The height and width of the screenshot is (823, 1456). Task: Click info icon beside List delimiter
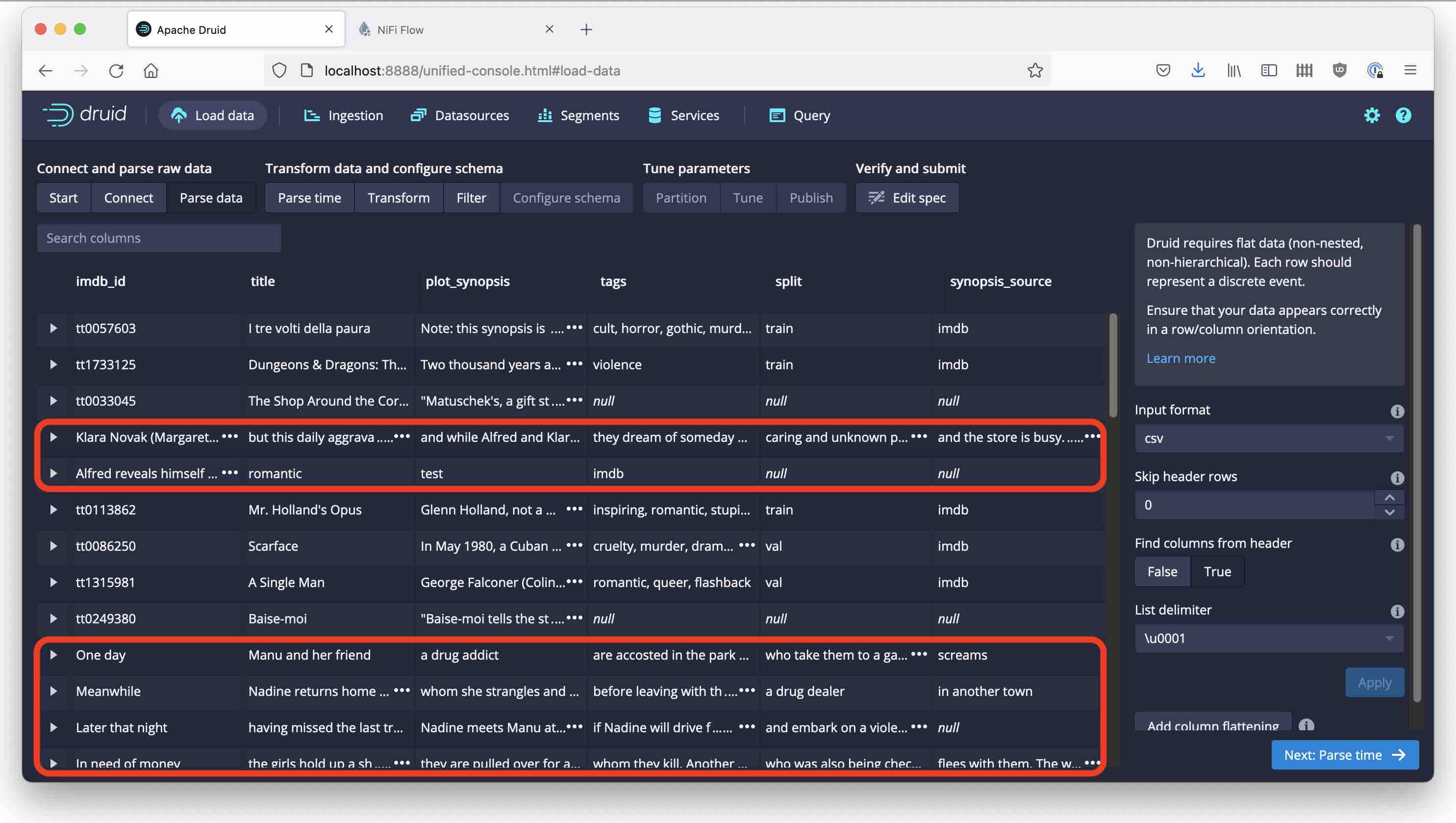[1397, 612]
